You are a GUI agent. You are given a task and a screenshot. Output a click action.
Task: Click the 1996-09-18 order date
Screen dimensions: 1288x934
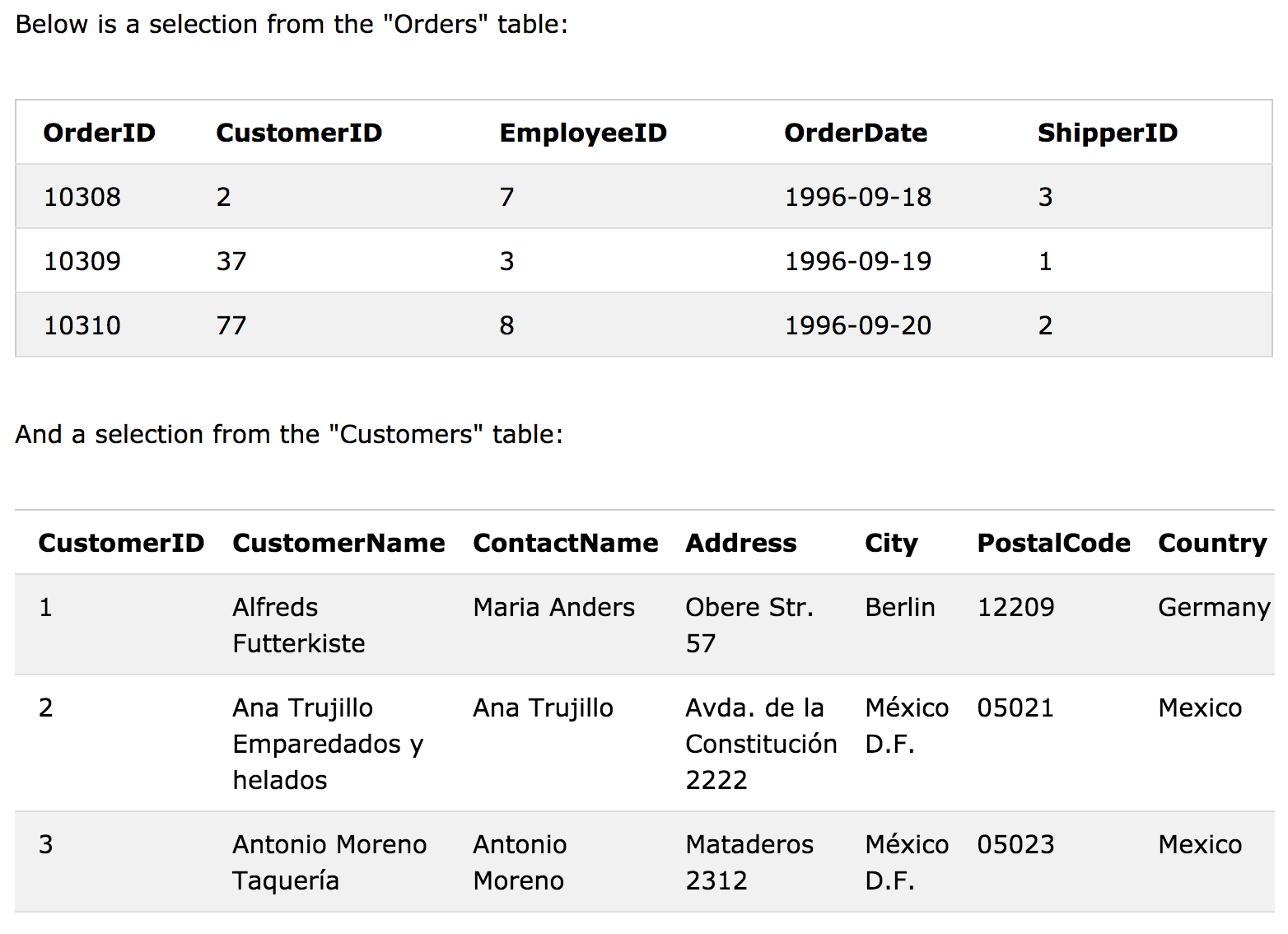[x=857, y=197]
